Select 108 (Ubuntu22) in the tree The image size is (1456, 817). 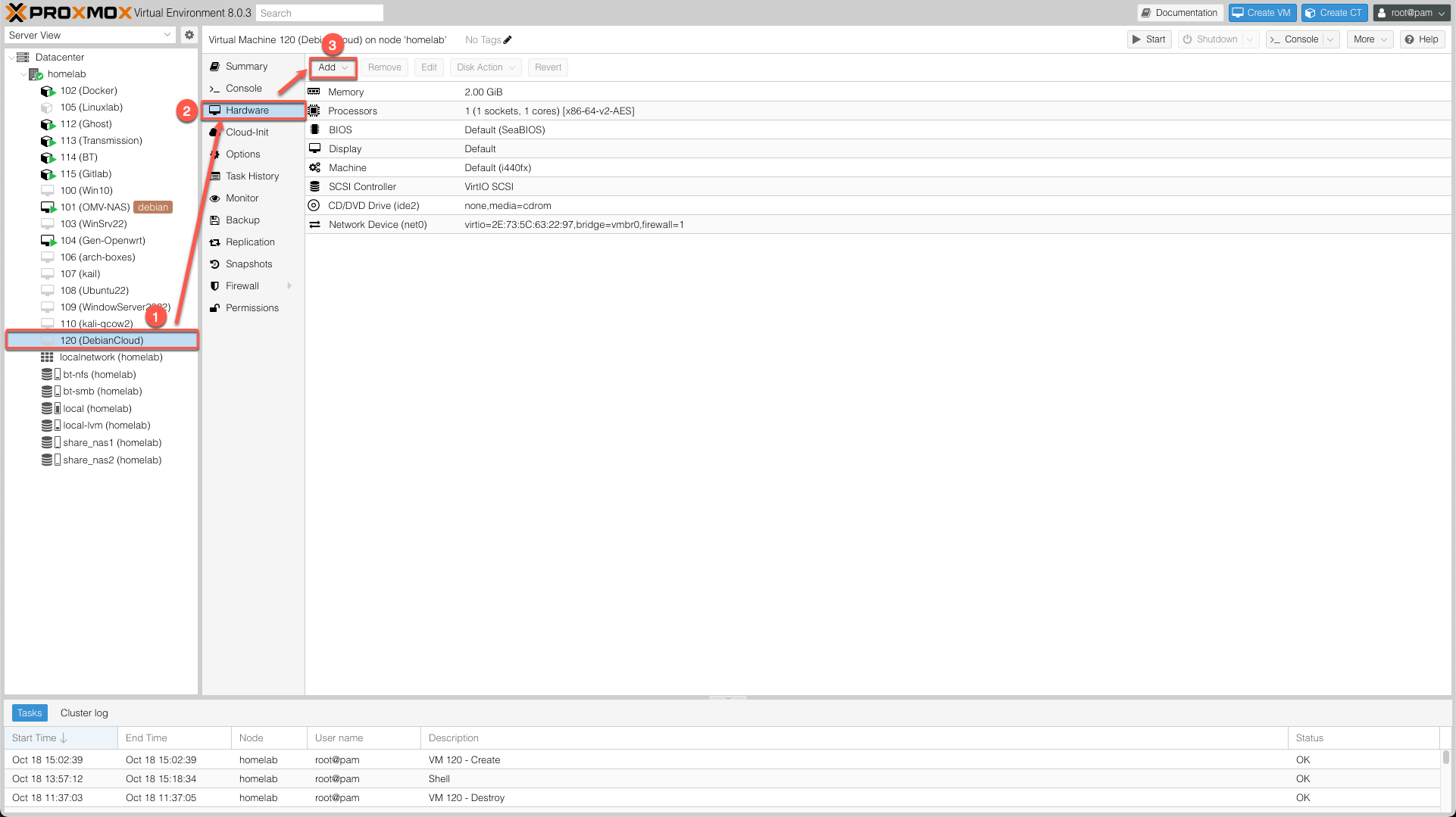[95, 290]
